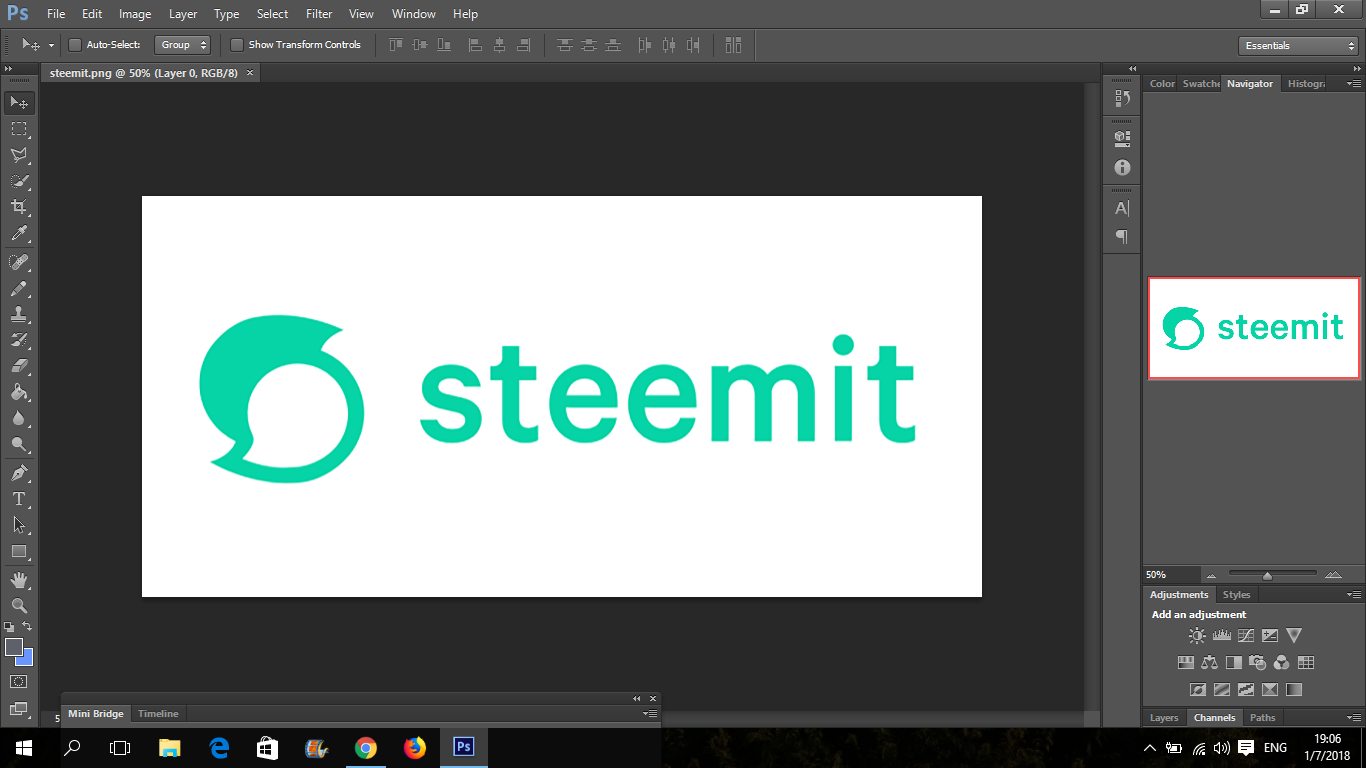Add a Color Balance adjustment

pos(1210,662)
